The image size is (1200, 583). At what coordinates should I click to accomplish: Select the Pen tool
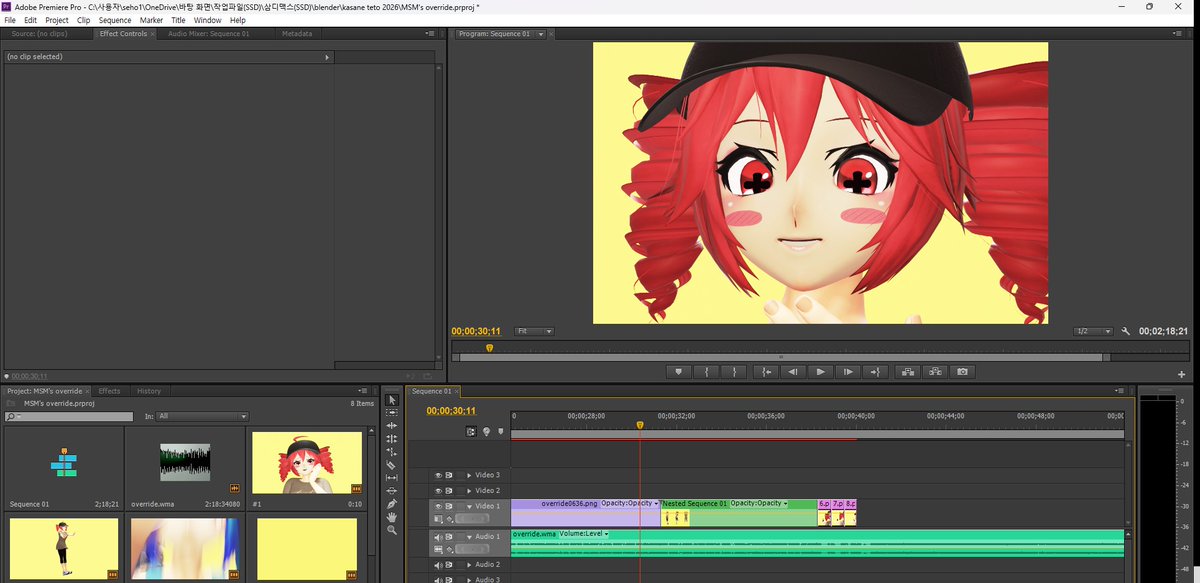click(x=391, y=504)
